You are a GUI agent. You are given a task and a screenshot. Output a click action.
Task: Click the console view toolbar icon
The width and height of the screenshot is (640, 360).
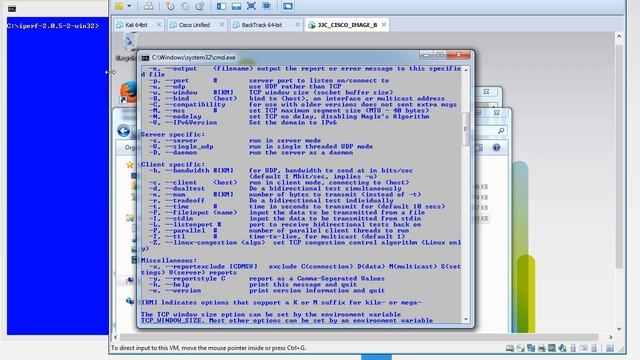click(288, 6)
